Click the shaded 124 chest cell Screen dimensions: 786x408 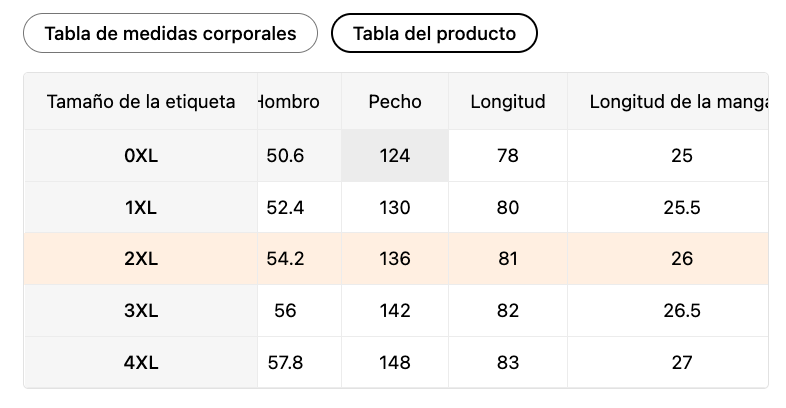tap(395, 156)
